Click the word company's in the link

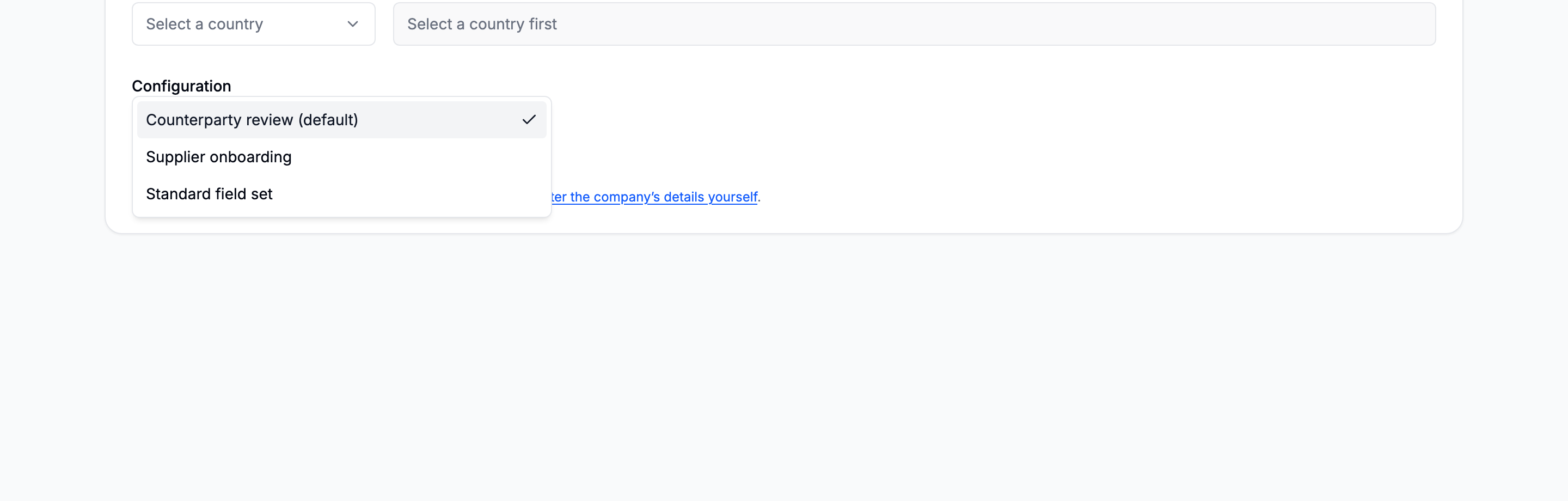tap(626, 197)
